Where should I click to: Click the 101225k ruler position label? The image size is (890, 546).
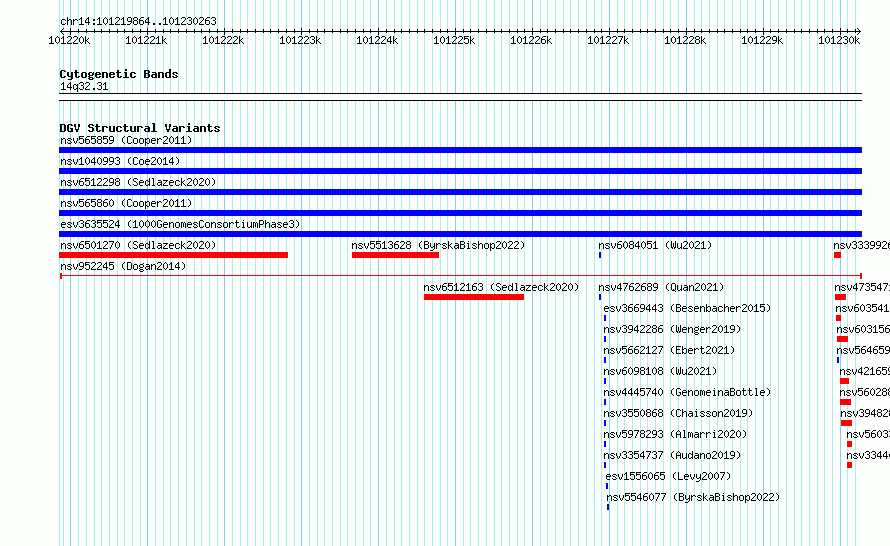(x=454, y=40)
